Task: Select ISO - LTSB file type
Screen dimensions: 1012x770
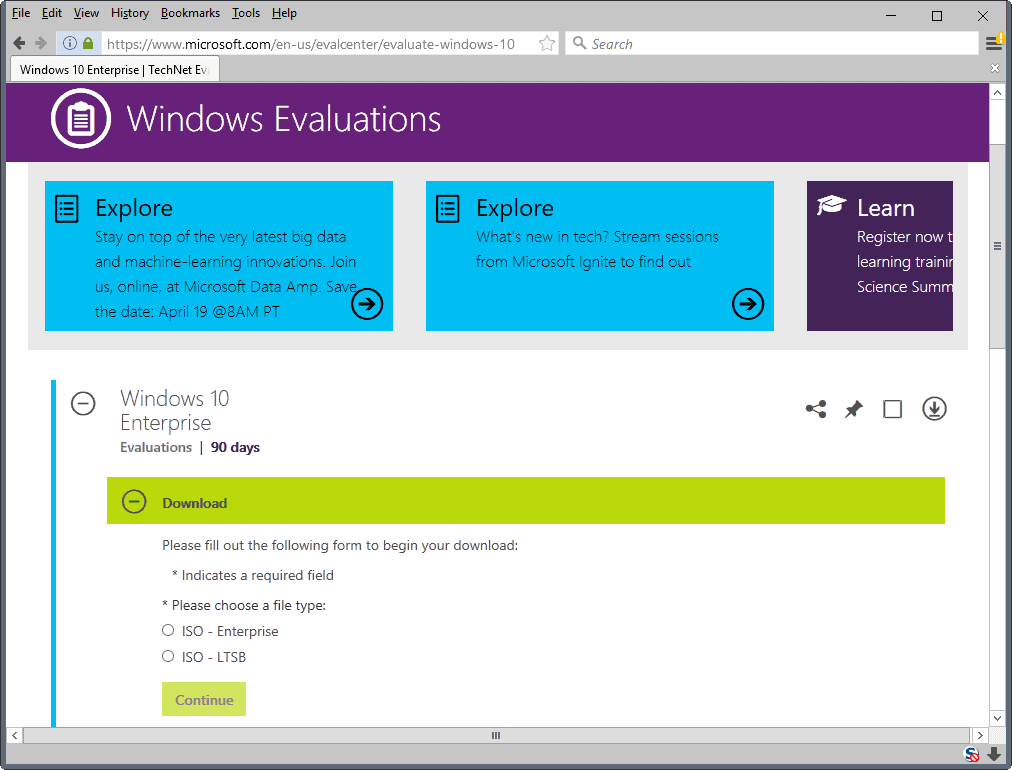Action: 168,656
